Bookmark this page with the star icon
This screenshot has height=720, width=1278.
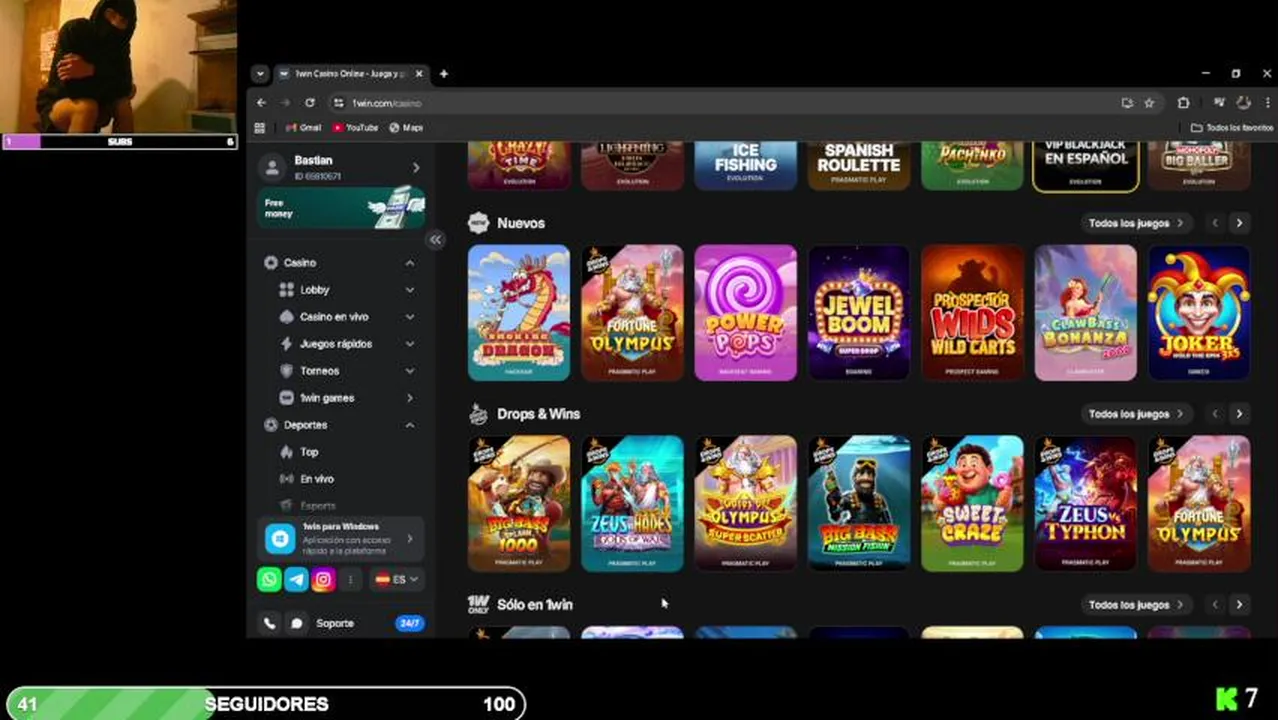(x=1149, y=103)
